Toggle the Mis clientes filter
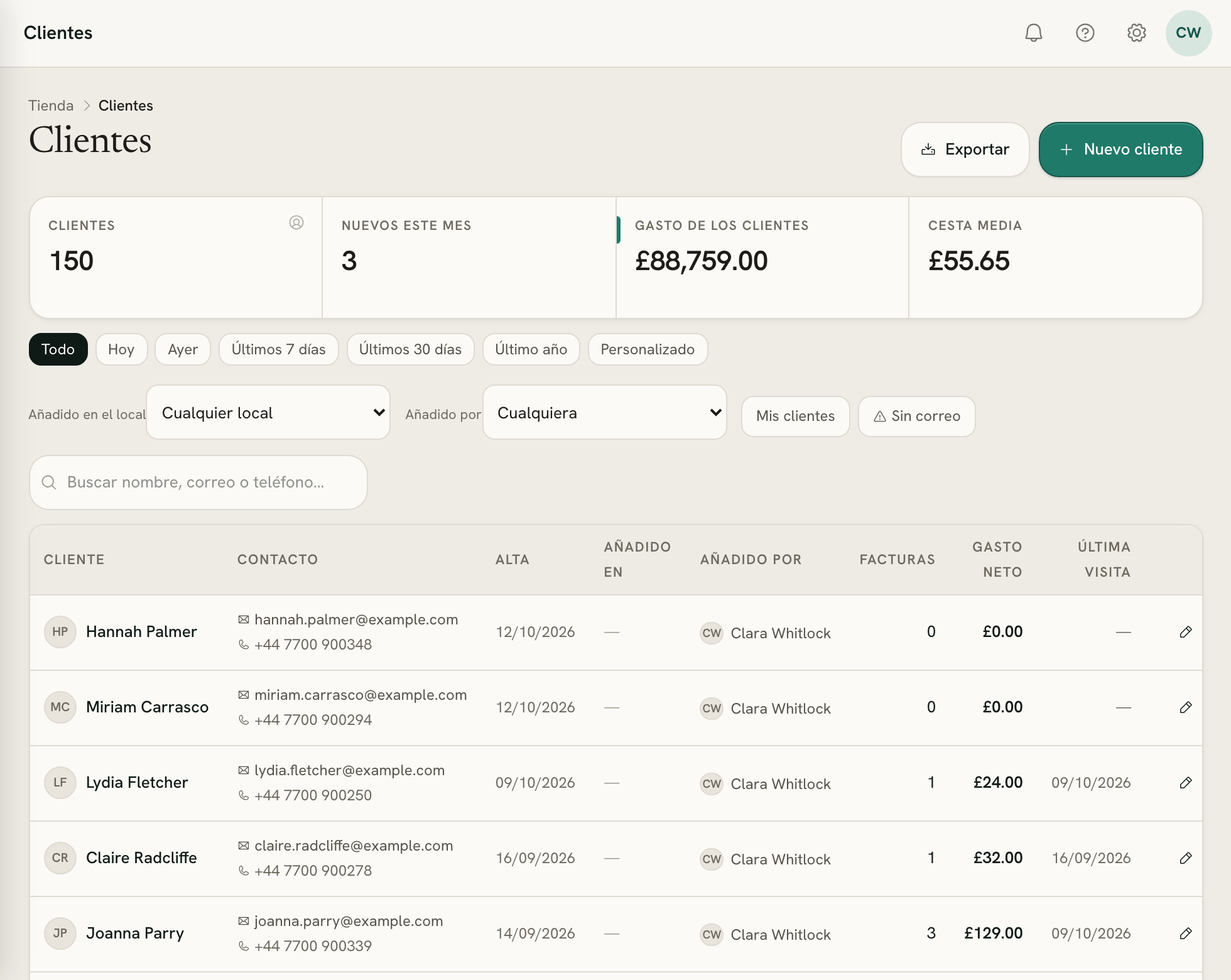1231x980 pixels. point(795,416)
